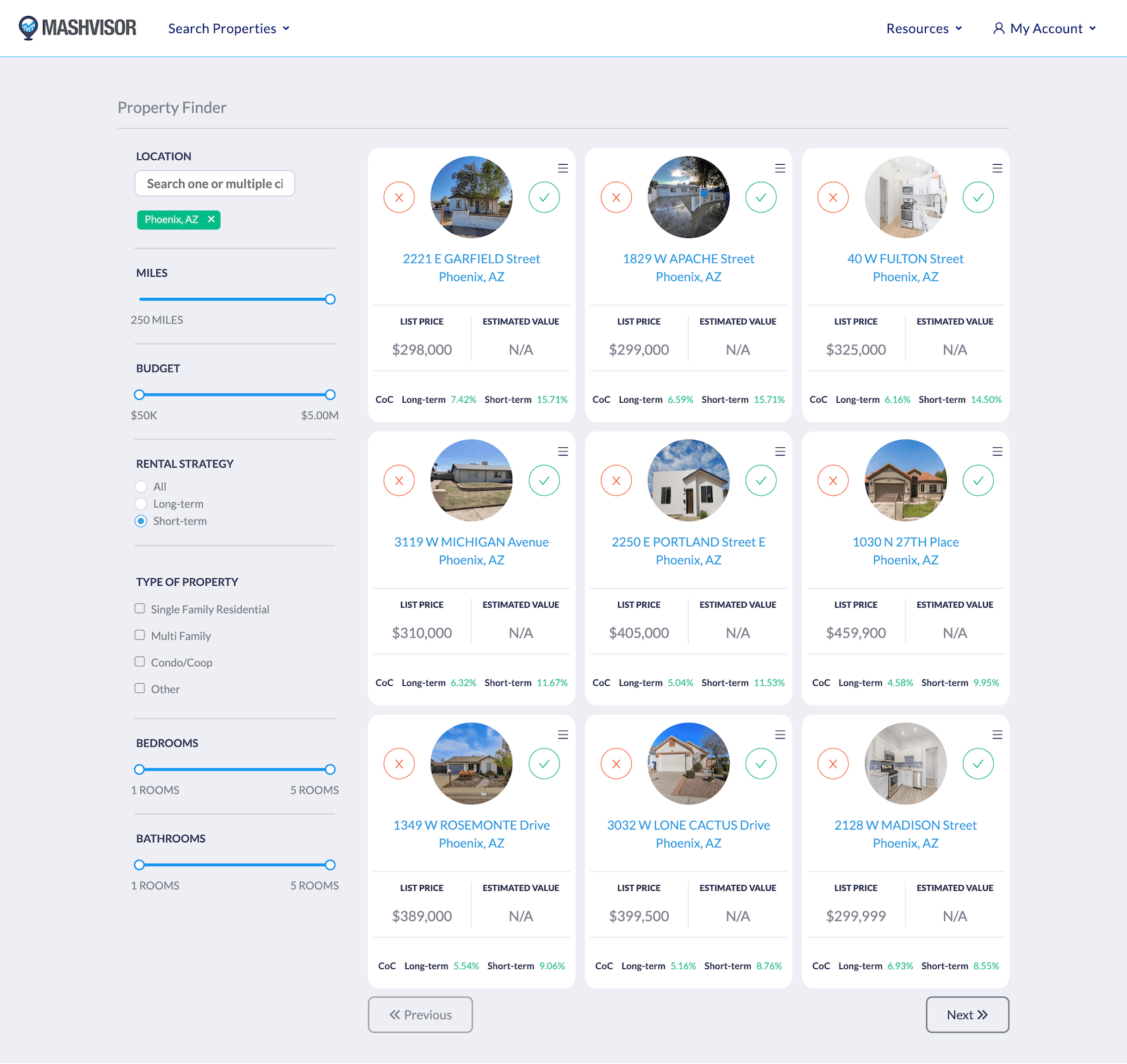Choose Long-term rental strategy
This screenshot has height=1064, width=1127.
(x=141, y=504)
